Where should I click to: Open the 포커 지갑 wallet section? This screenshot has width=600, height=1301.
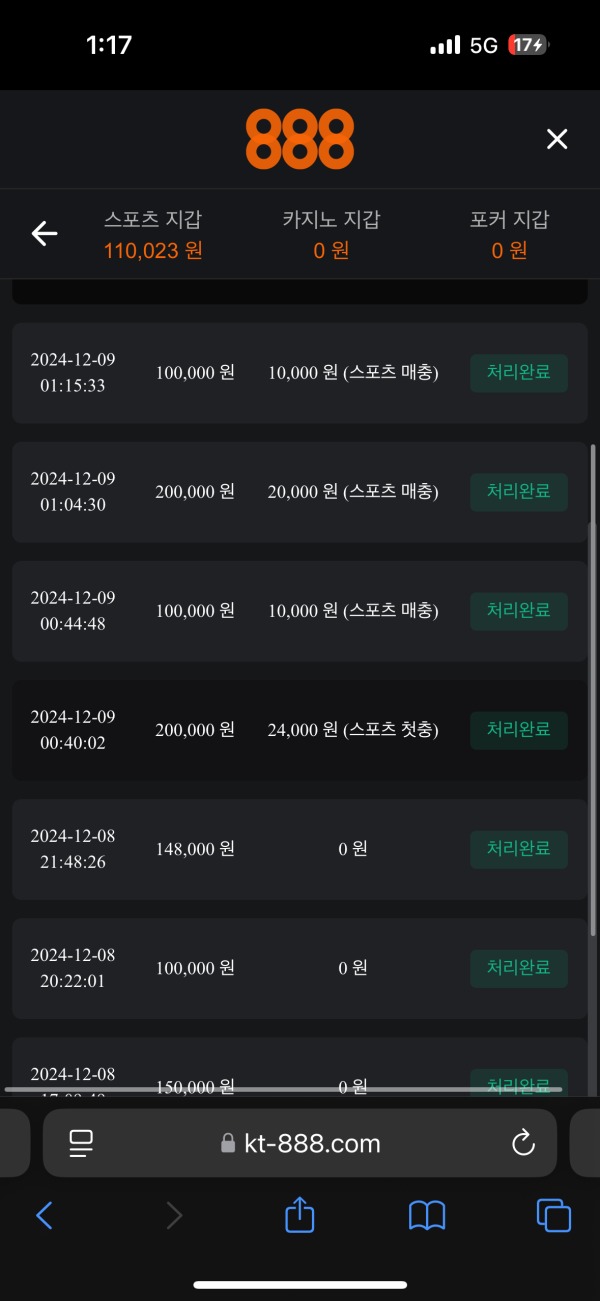tap(511, 233)
